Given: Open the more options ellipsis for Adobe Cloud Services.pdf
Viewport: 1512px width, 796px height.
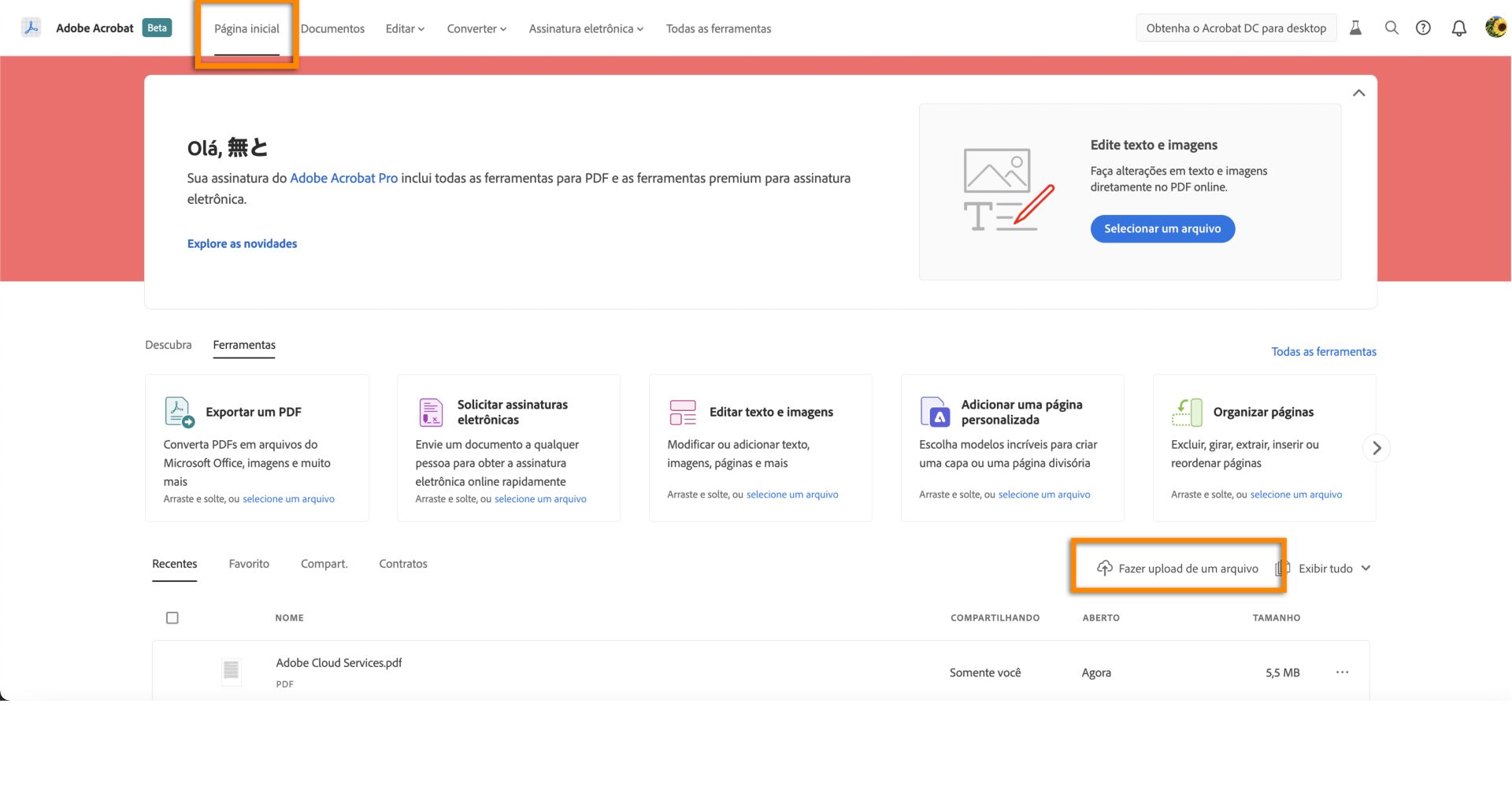Looking at the screenshot, I should click(1342, 672).
